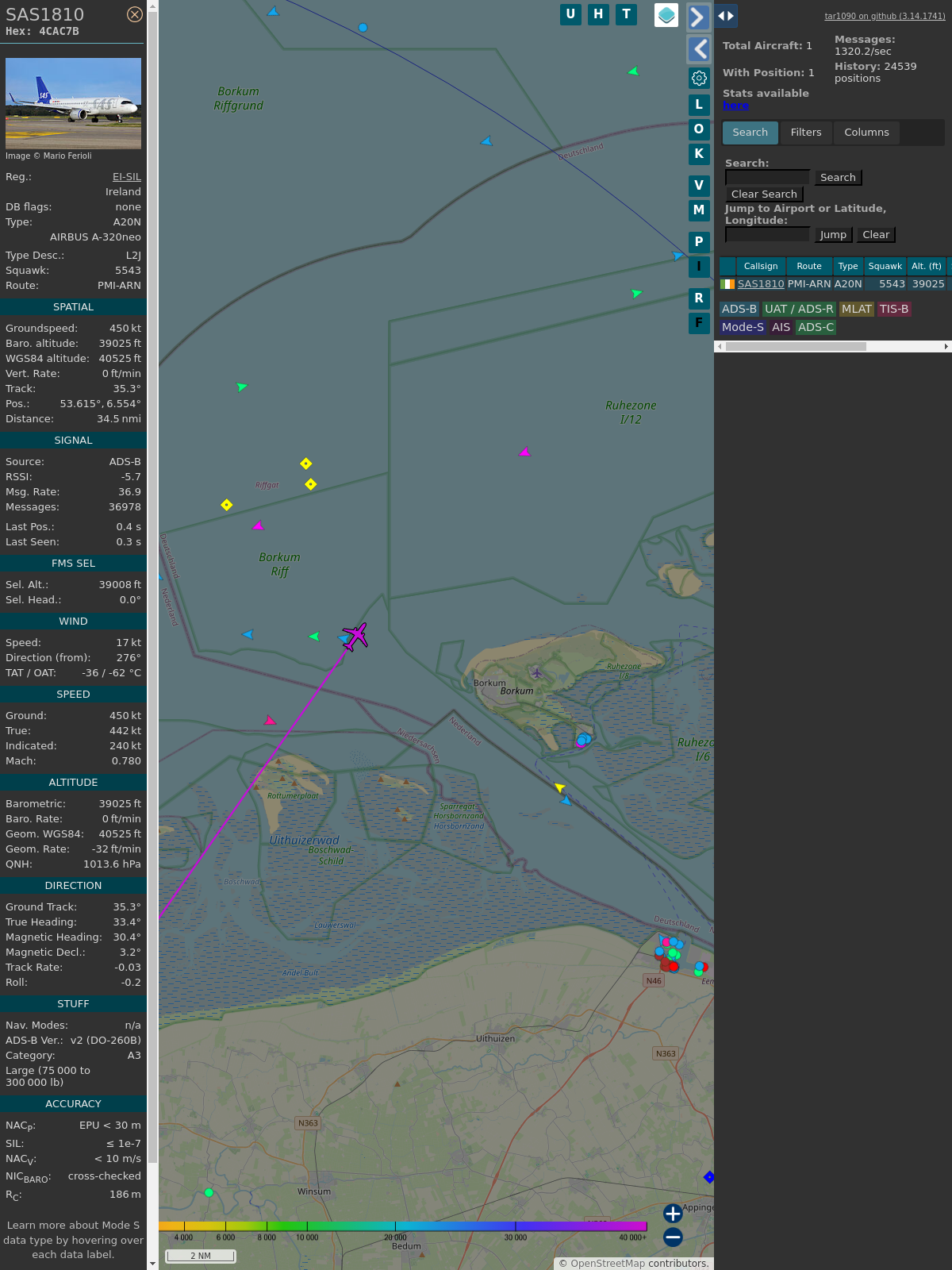The height and width of the screenshot is (1270, 952).
Task: Close the SAS1810 aircraft info panel
Action: click(135, 14)
